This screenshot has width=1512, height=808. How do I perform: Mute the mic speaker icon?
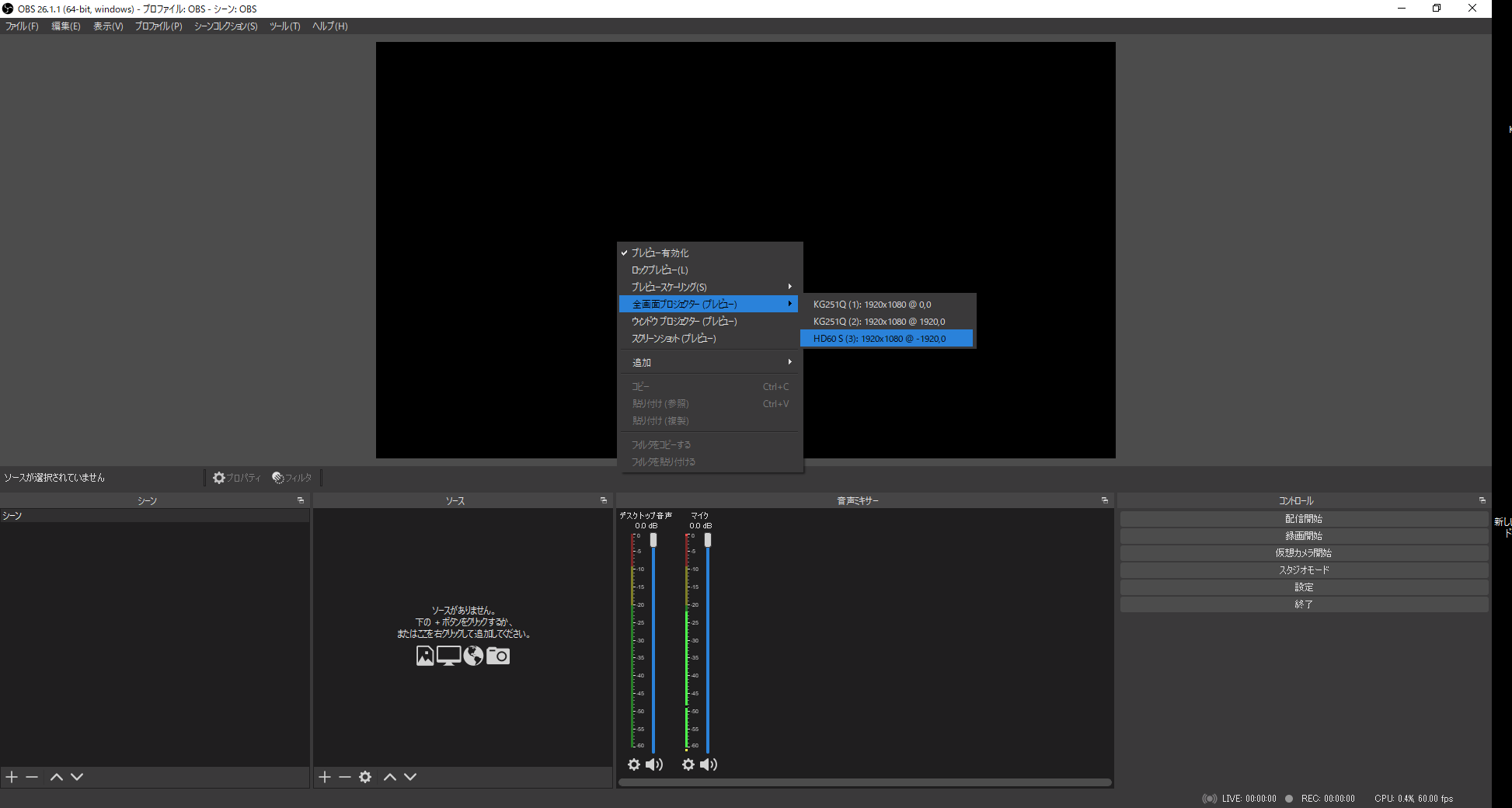pos(709,764)
